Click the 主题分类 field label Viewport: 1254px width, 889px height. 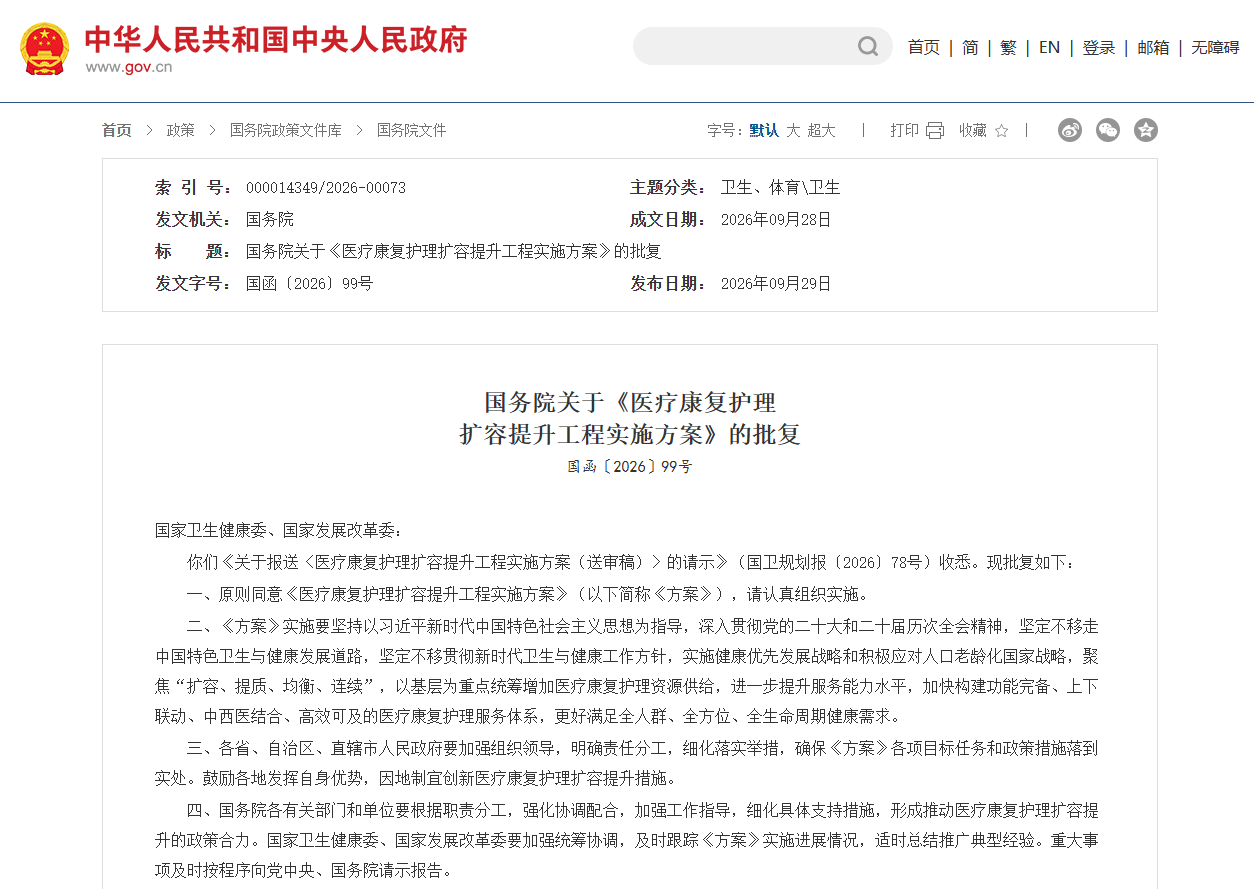[669, 188]
